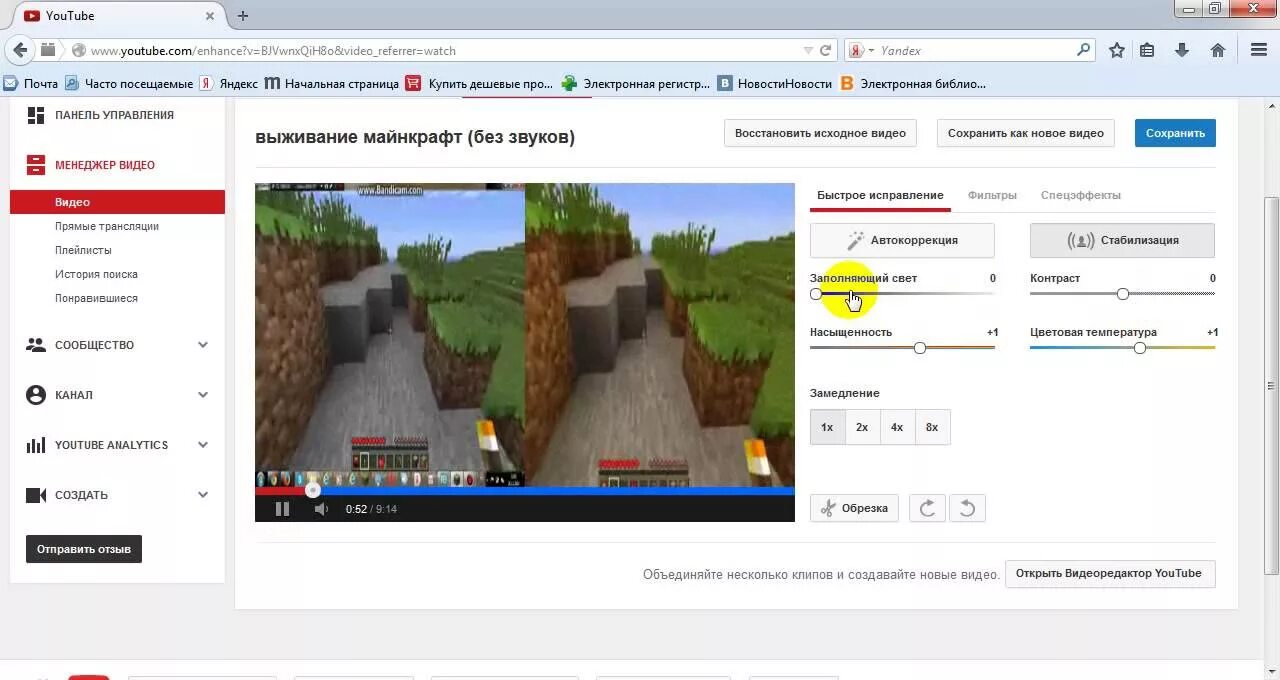Apply Стабилизация stabilization

pos(1122,240)
